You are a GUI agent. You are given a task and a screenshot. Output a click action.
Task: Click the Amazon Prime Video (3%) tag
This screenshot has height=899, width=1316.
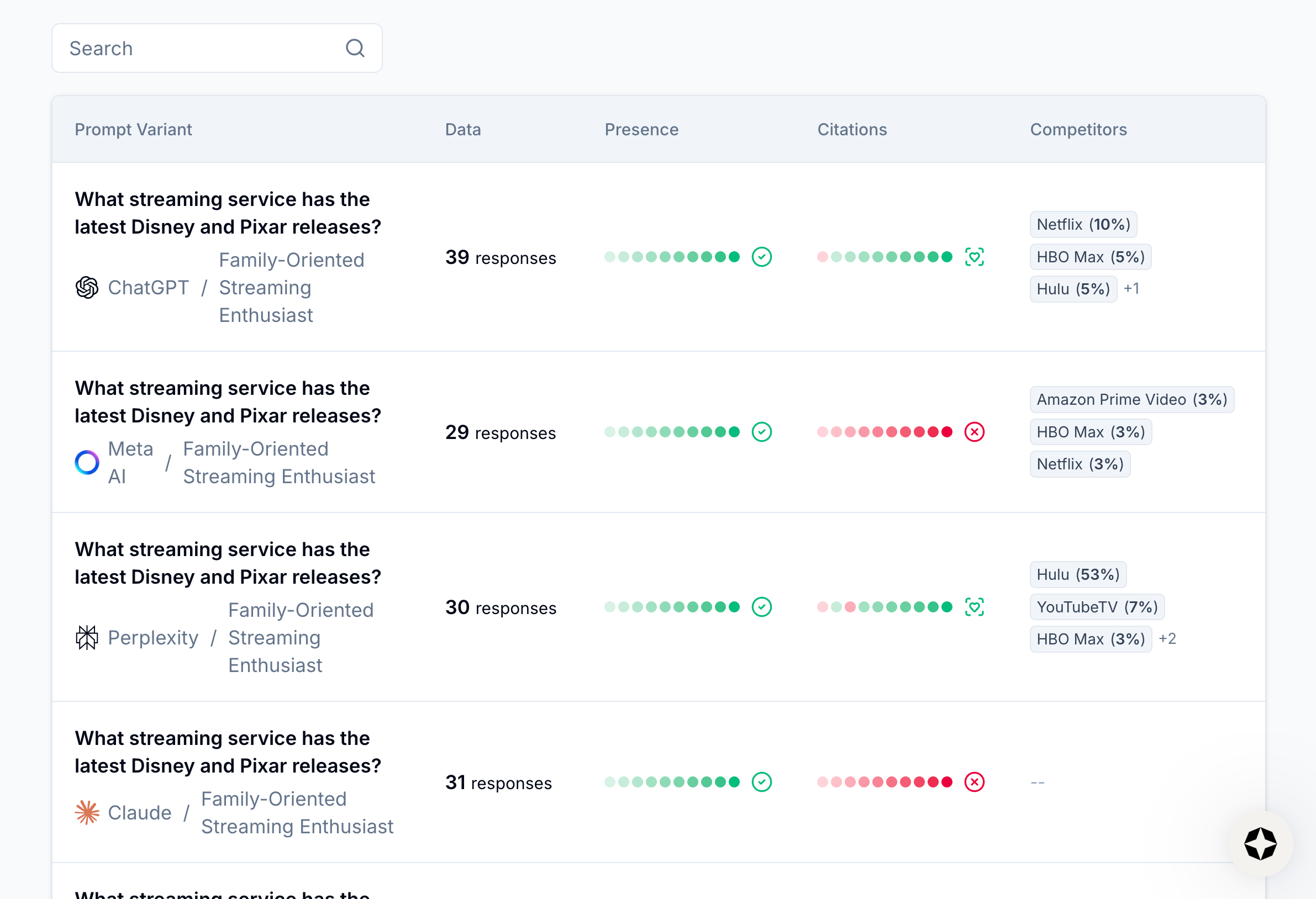click(1131, 400)
